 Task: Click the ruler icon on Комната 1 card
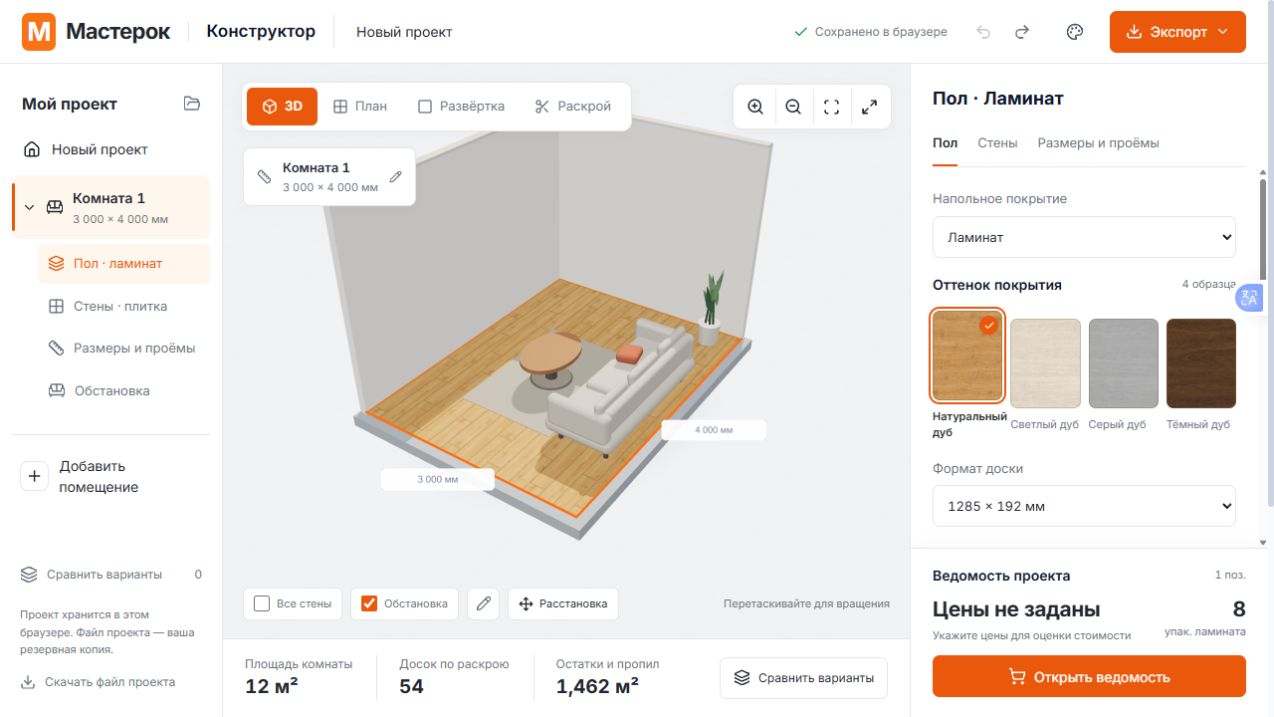(264, 177)
